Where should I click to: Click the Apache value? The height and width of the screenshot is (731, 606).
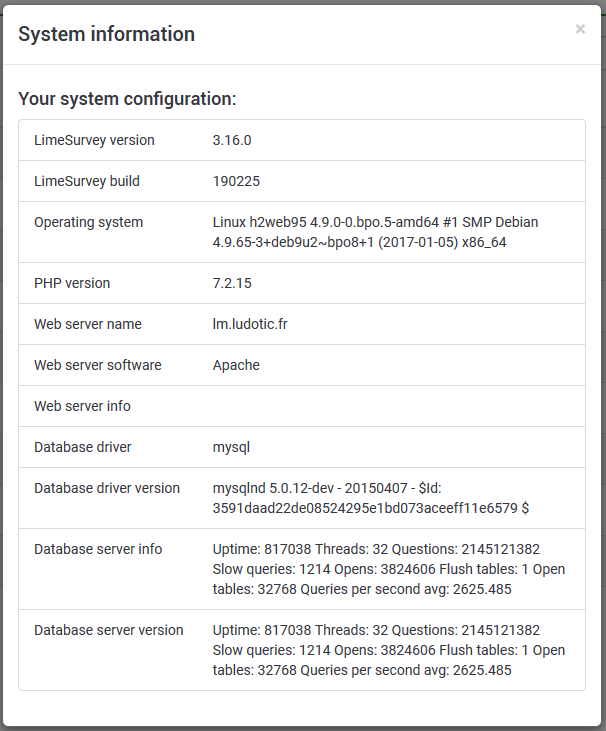[x=236, y=365]
